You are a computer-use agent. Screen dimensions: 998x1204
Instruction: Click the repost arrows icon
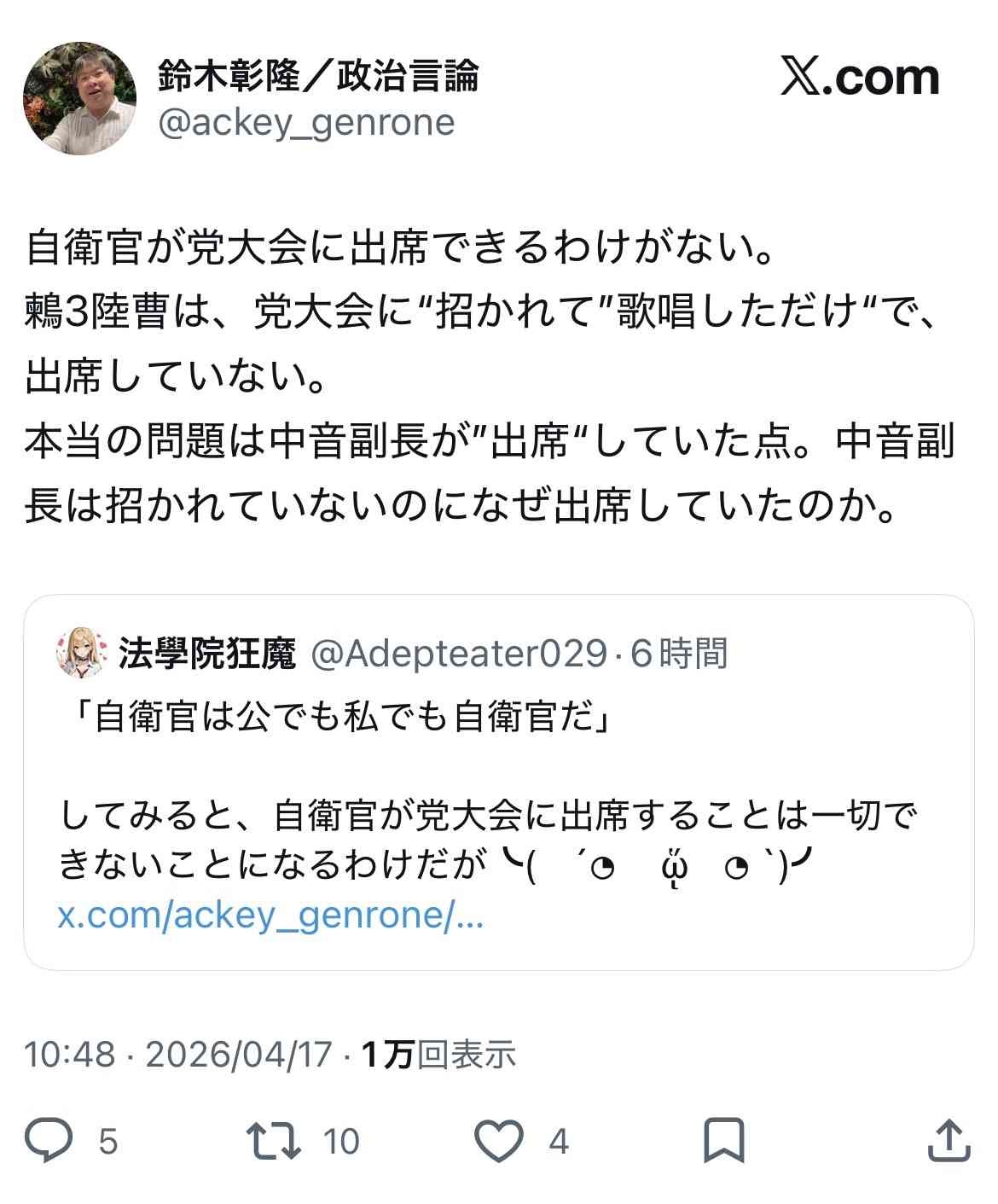tap(273, 1141)
